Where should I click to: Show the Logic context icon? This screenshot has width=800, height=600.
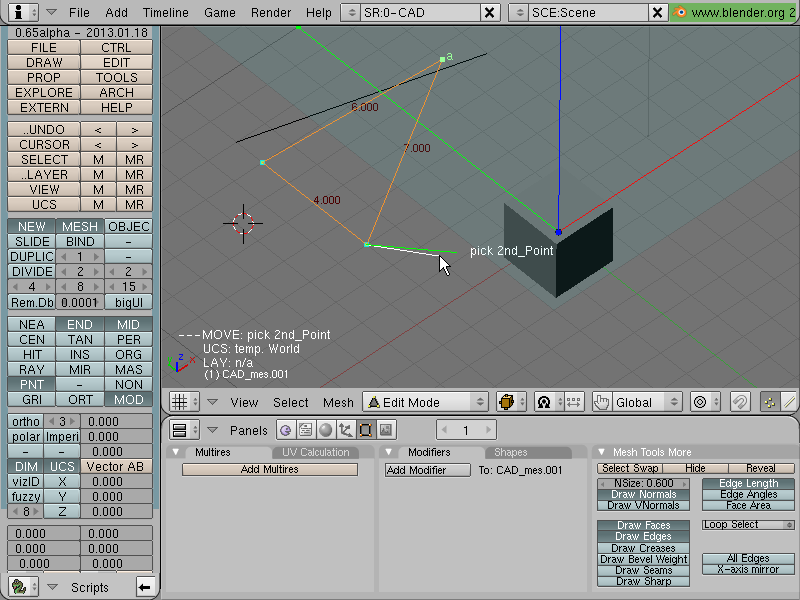(x=286, y=430)
